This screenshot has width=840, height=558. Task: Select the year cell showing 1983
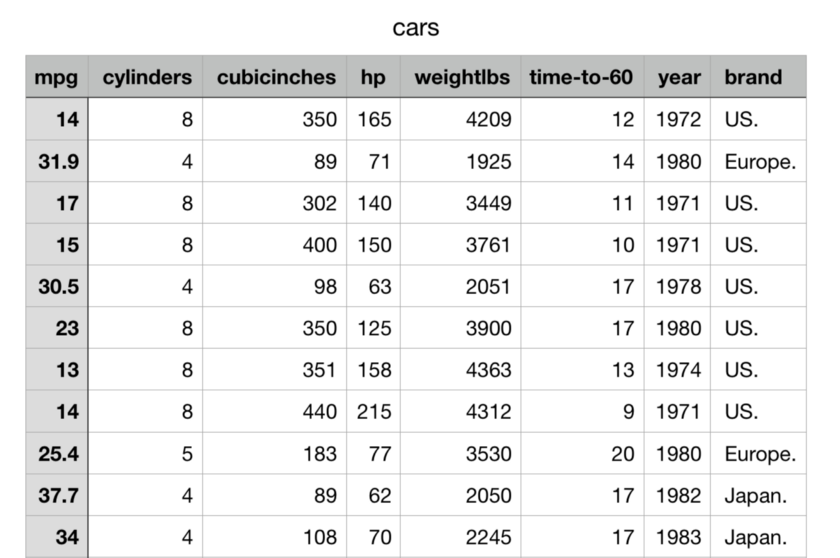click(x=679, y=537)
